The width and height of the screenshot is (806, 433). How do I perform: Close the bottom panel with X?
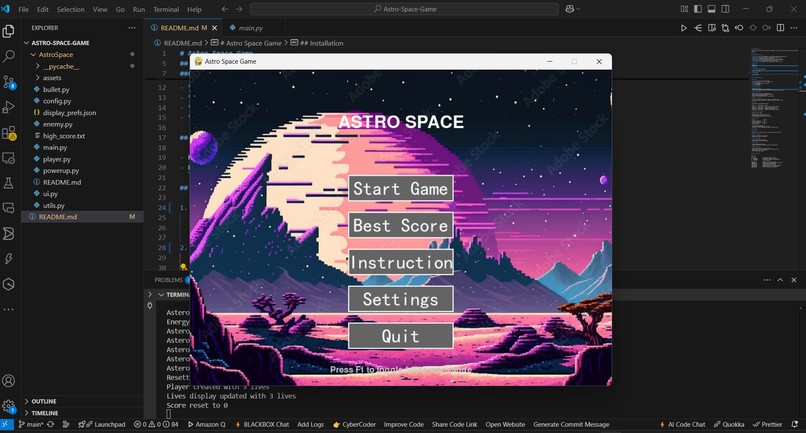tap(794, 280)
